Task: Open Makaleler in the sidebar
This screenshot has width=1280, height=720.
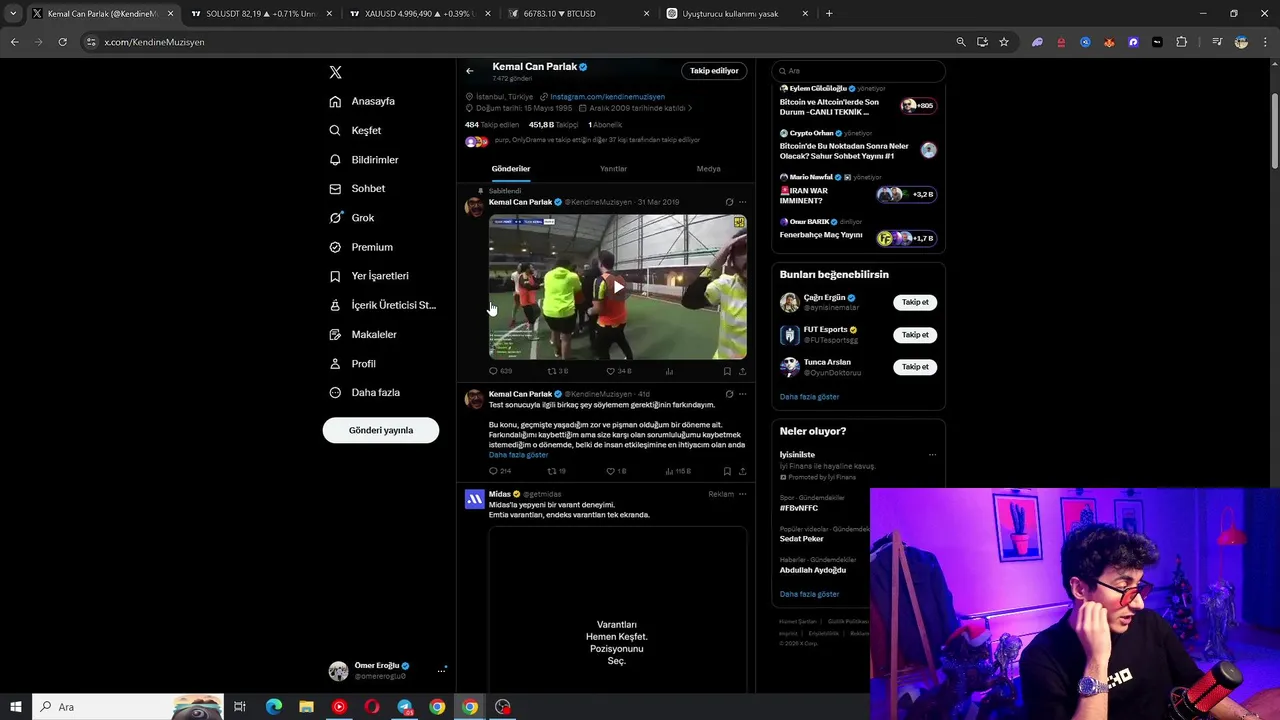Action: click(363, 334)
